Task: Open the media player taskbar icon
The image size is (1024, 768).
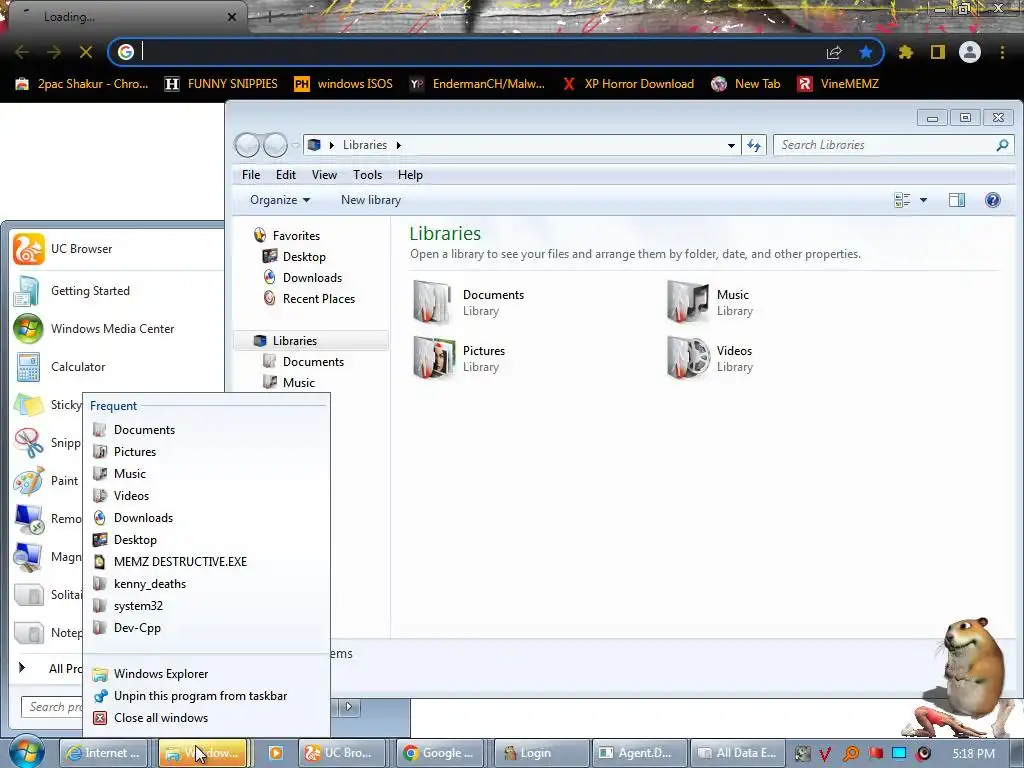Action: pos(276,753)
